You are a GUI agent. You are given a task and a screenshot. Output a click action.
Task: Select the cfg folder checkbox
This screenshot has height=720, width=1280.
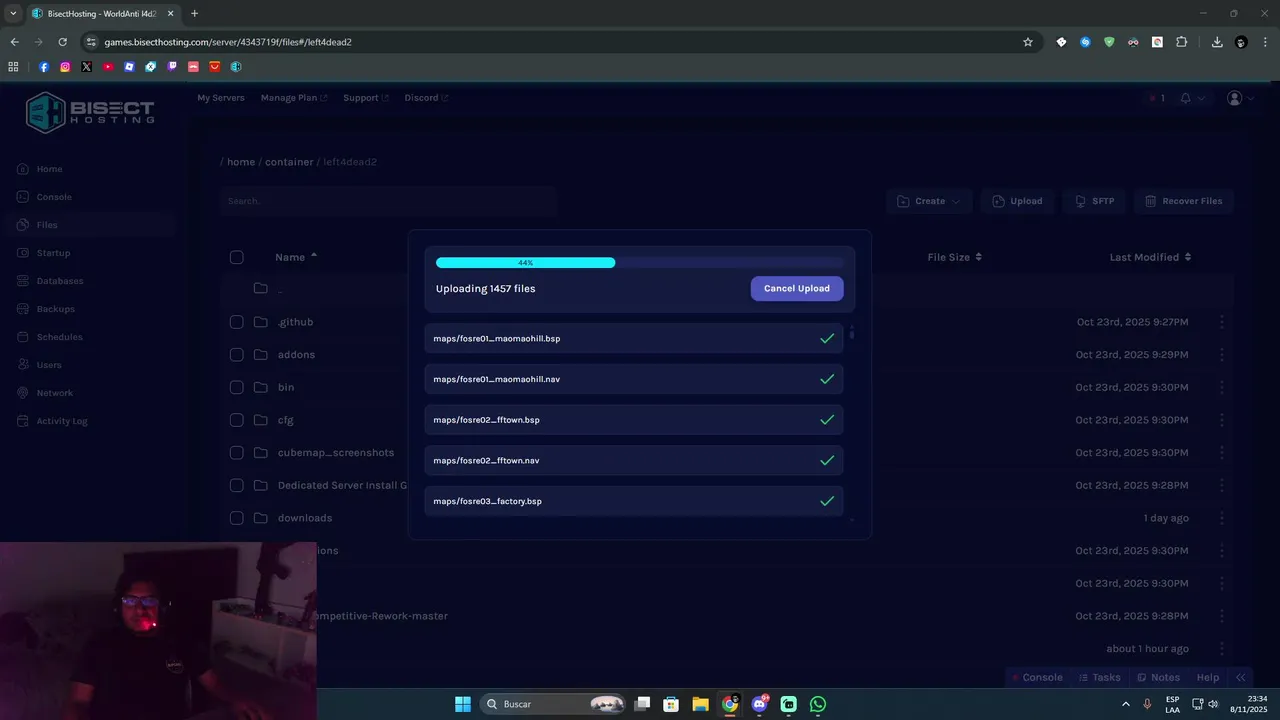[x=236, y=420]
